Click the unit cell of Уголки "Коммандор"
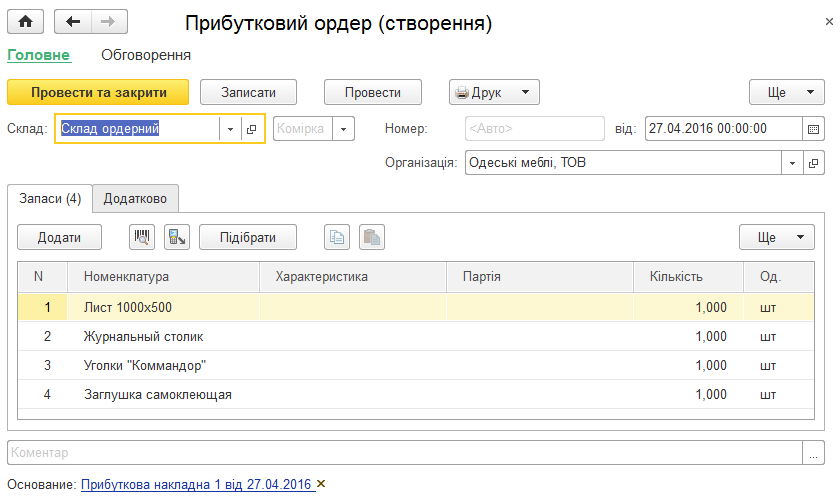840x500 pixels. click(779, 365)
